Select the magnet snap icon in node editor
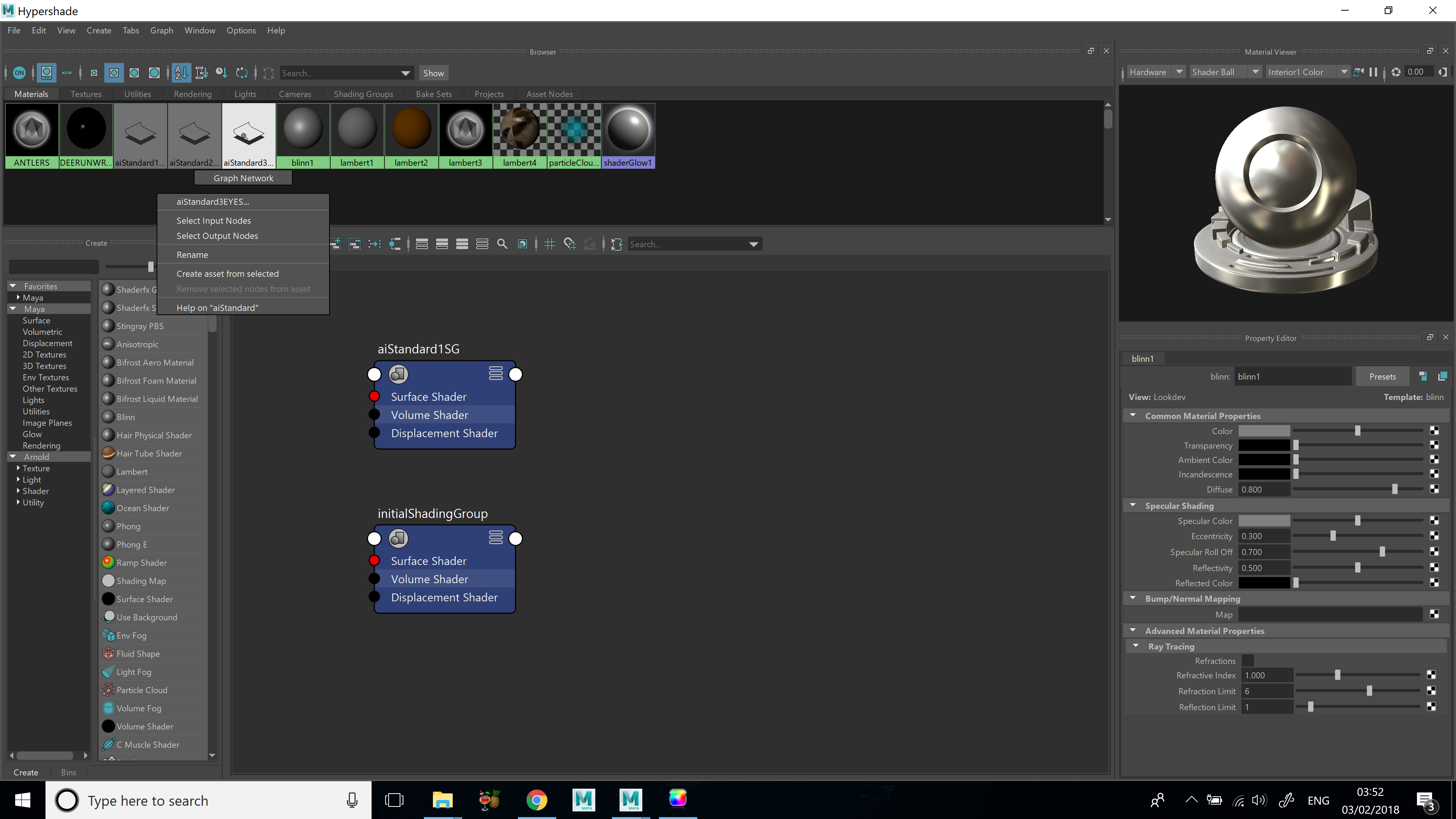 [570, 243]
